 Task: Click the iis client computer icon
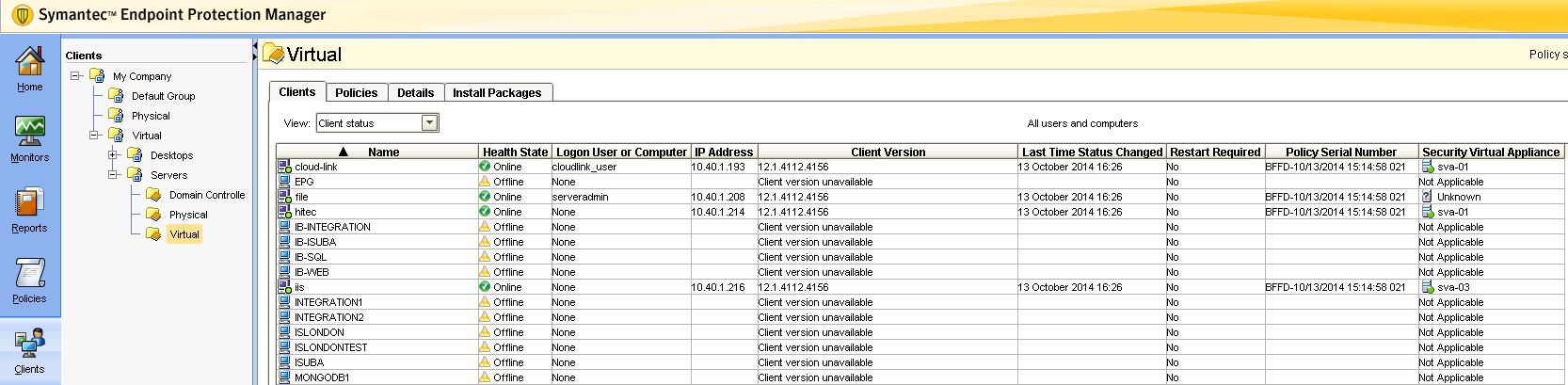pos(284,287)
